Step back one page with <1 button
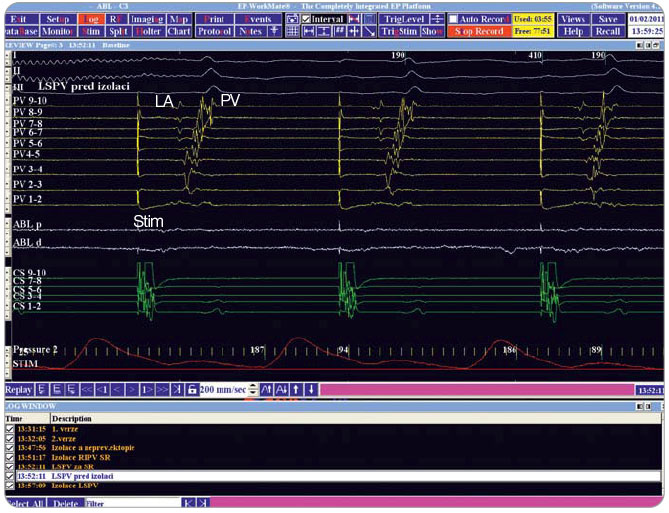This screenshot has width=669, height=513. 102,389
